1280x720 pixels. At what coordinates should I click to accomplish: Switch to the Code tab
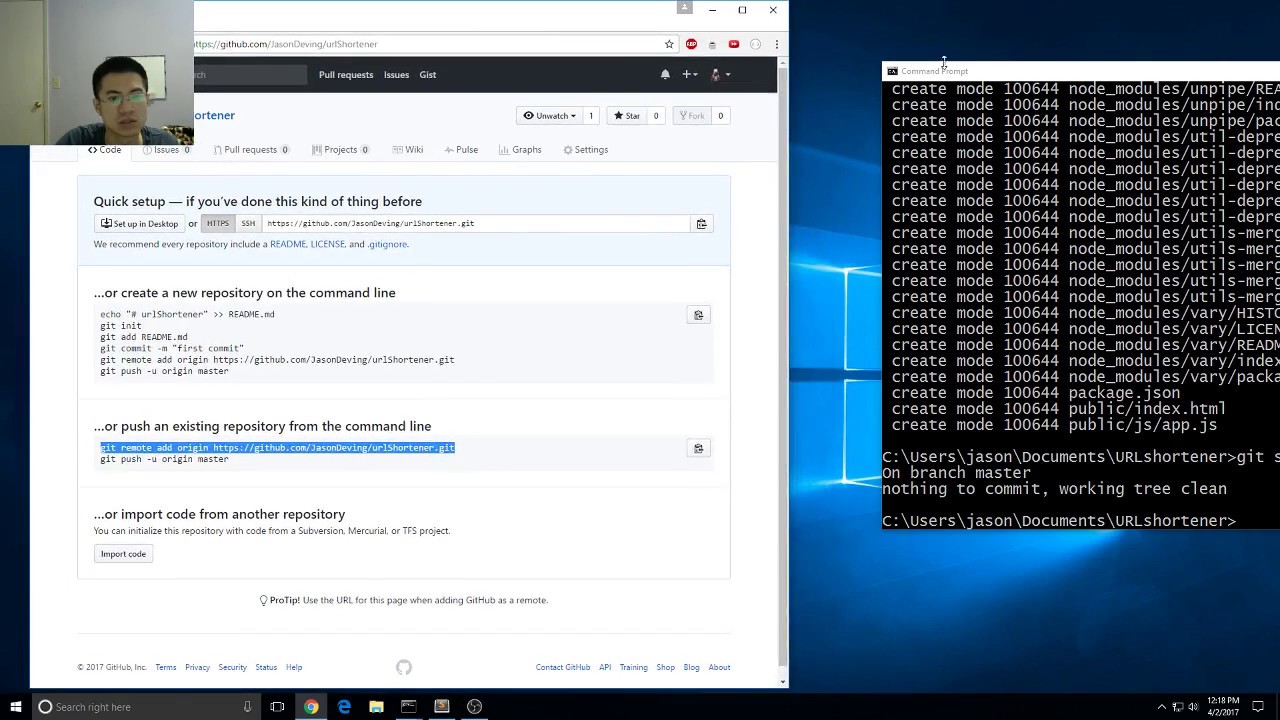104,150
